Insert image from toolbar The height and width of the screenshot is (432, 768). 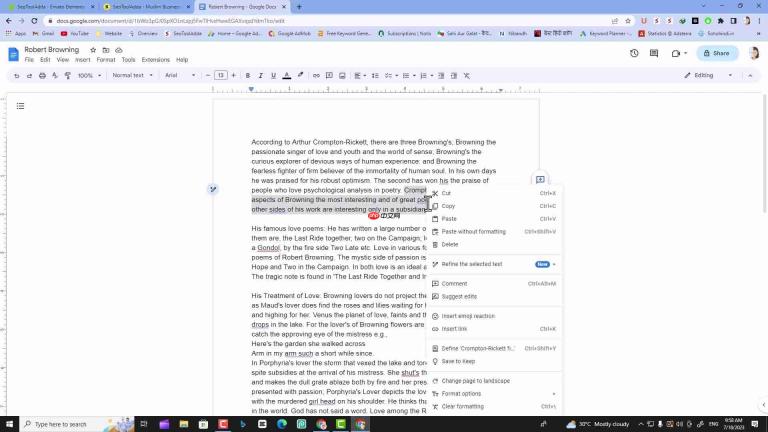point(342,75)
